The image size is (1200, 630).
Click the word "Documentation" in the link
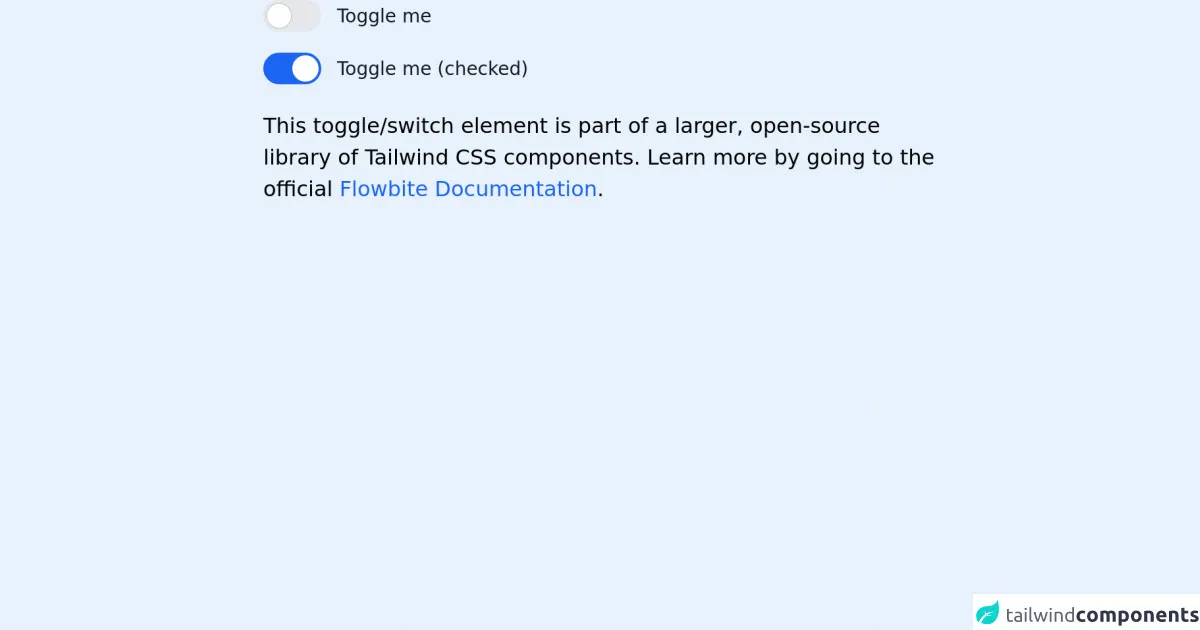[516, 189]
